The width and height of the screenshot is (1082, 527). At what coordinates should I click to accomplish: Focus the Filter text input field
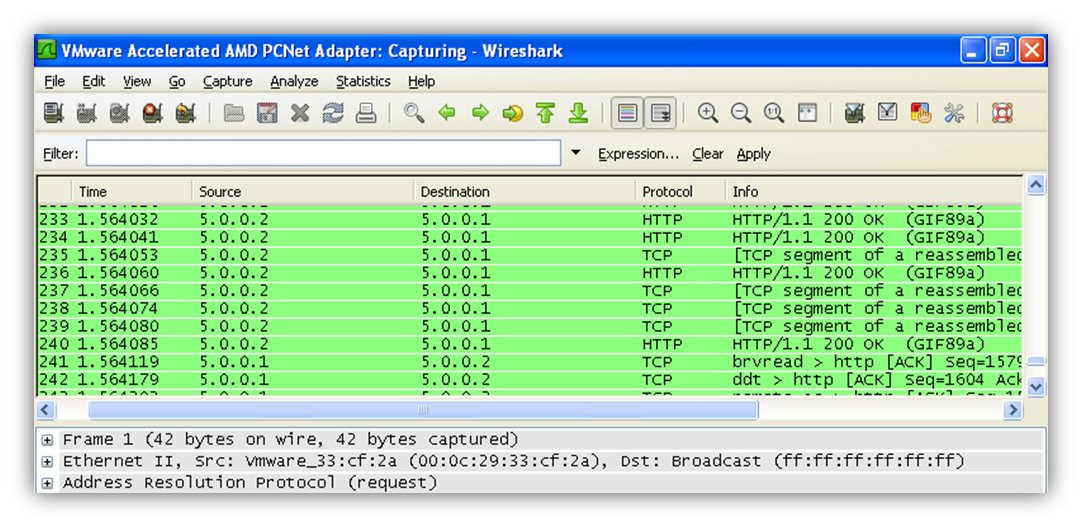[x=323, y=153]
